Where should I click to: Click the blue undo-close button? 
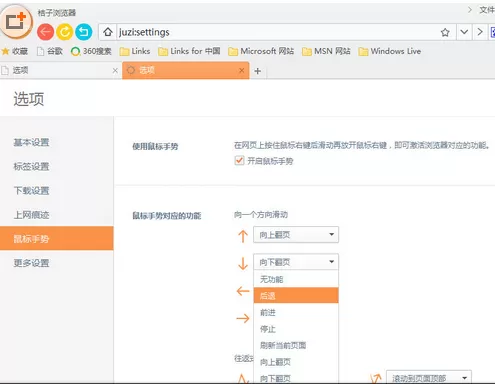[x=83, y=32]
